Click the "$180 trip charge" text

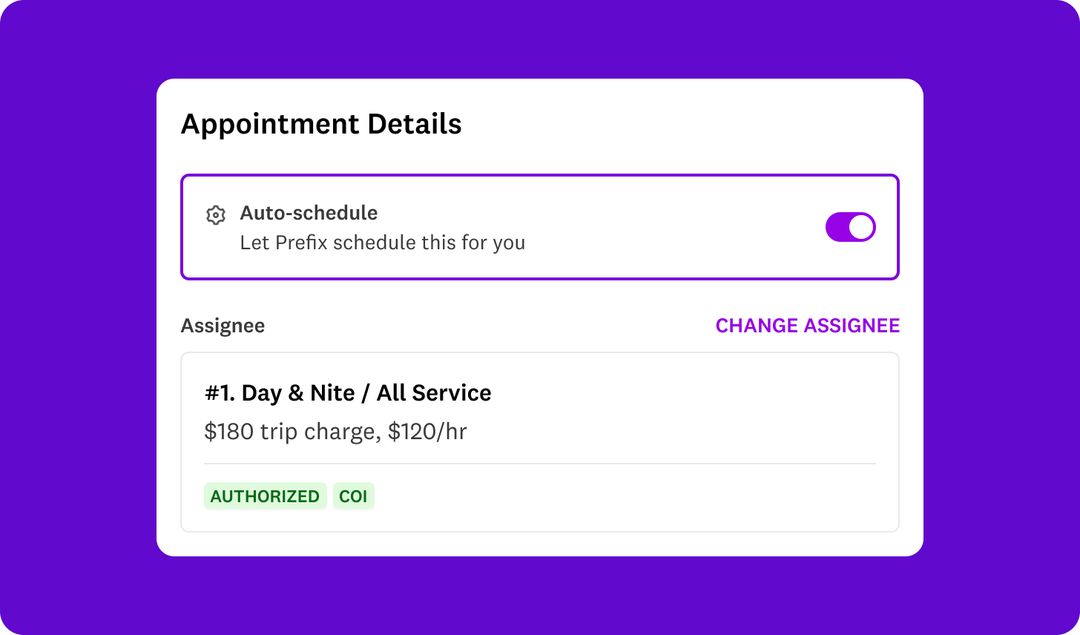coord(290,432)
